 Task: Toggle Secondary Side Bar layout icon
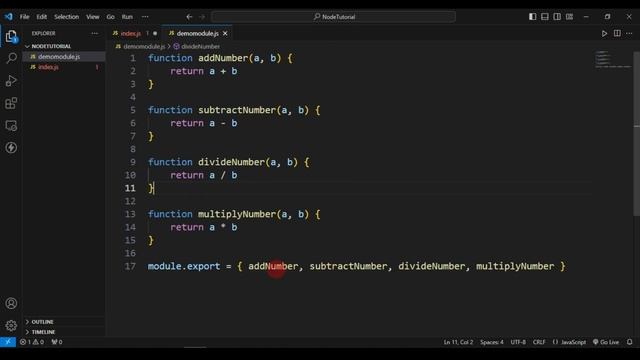[557, 17]
